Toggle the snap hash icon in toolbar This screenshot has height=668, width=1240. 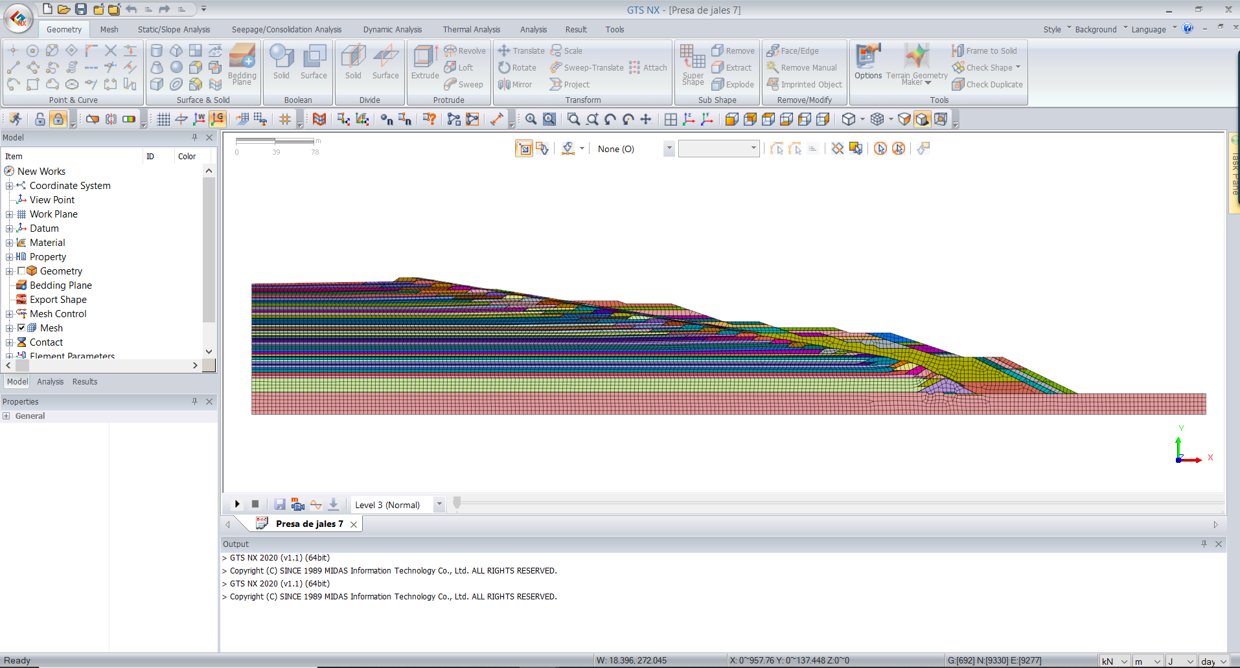[x=285, y=119]
